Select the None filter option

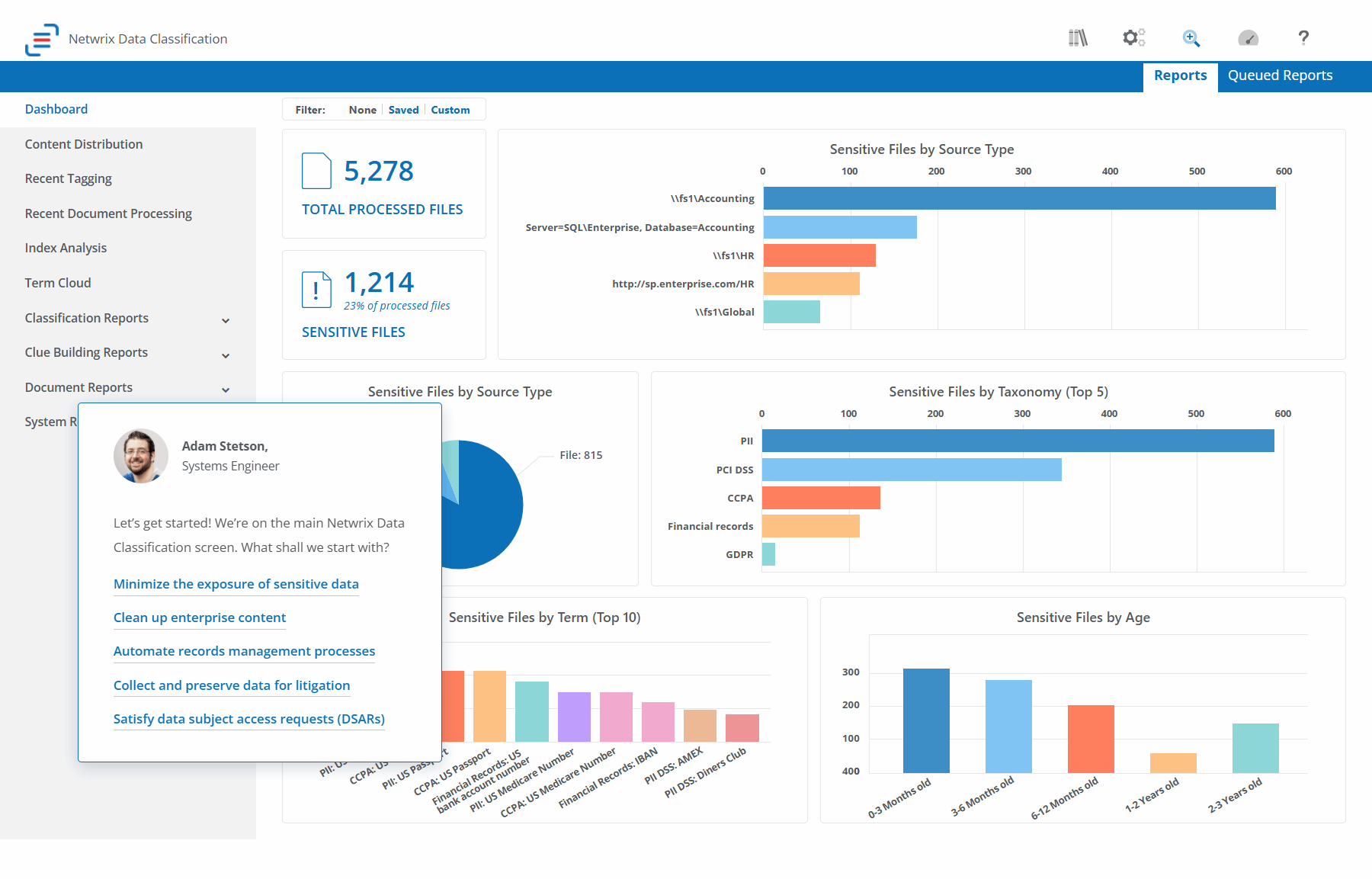pyautogui.click(x=362, y=110)
